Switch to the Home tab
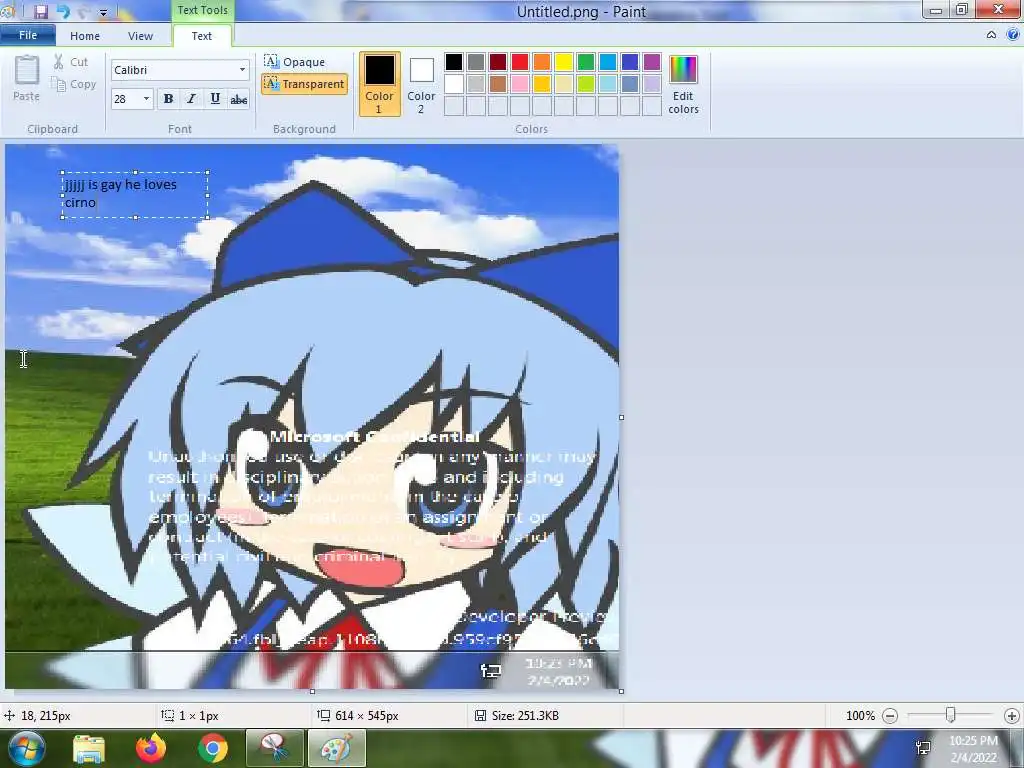 click(x=85, y=36)
